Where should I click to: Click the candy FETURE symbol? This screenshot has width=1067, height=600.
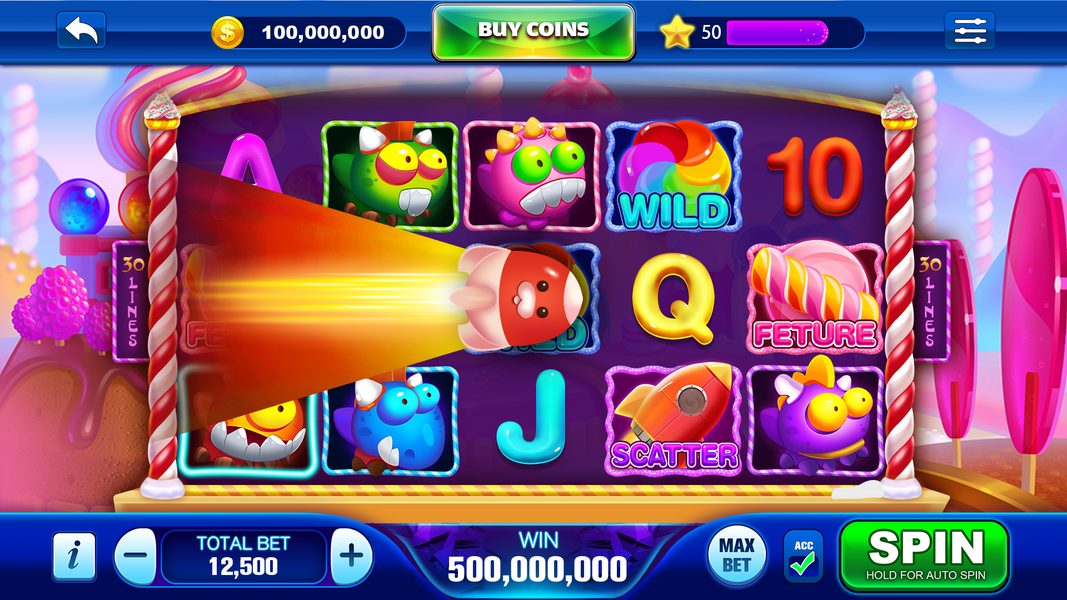click(x=815, y=298)
